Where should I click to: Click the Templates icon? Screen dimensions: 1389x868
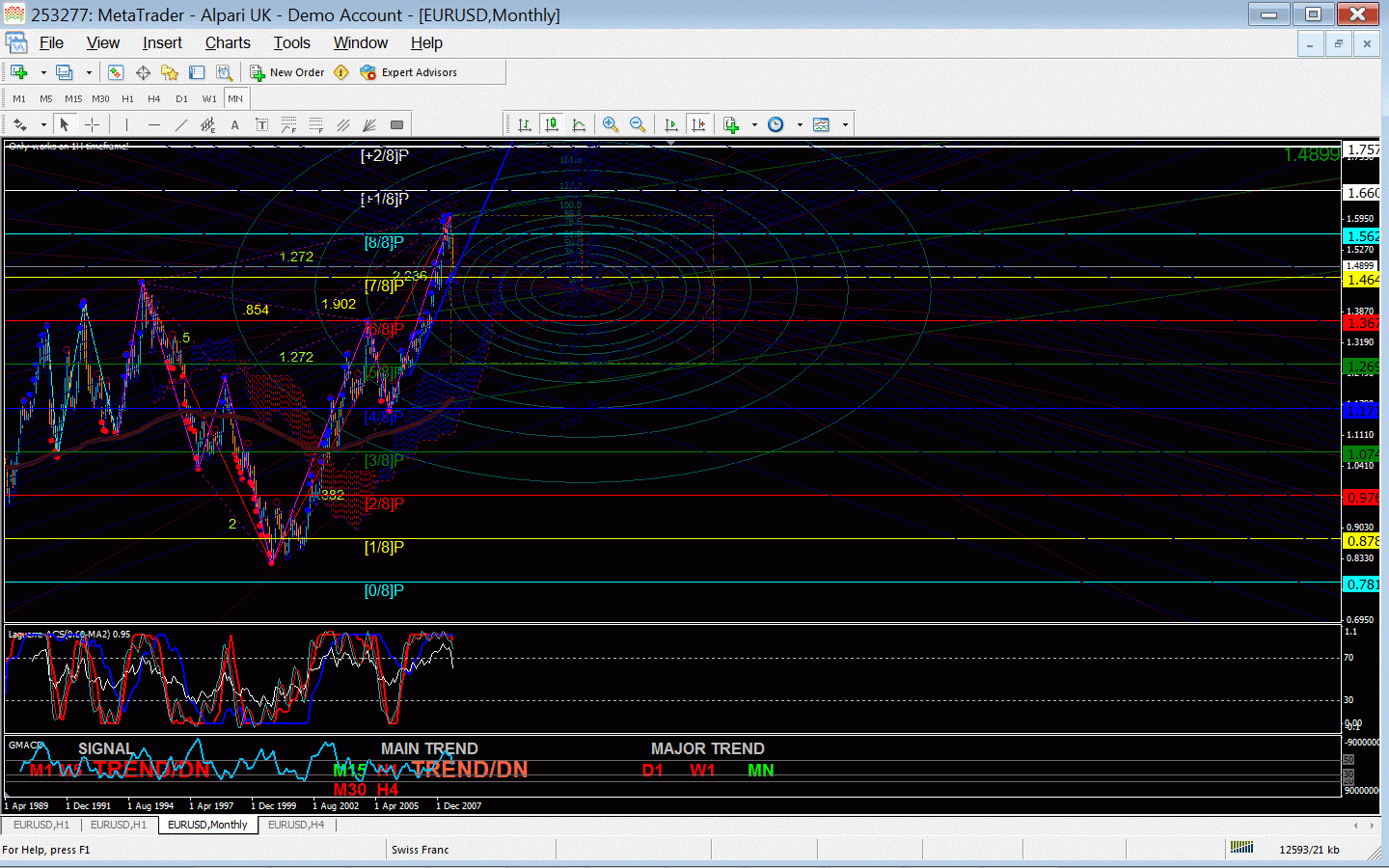coord(822,124)
